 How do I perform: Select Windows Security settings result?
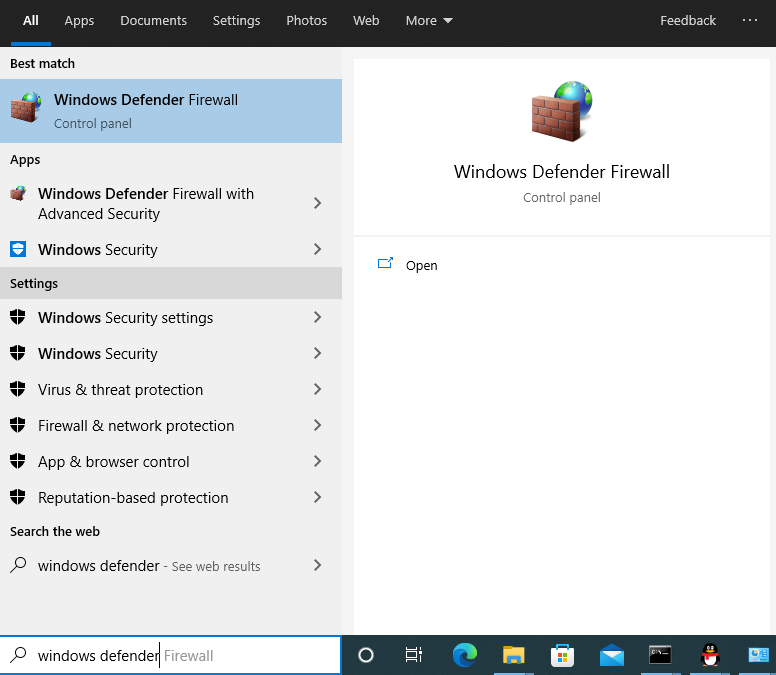[171, 317]
